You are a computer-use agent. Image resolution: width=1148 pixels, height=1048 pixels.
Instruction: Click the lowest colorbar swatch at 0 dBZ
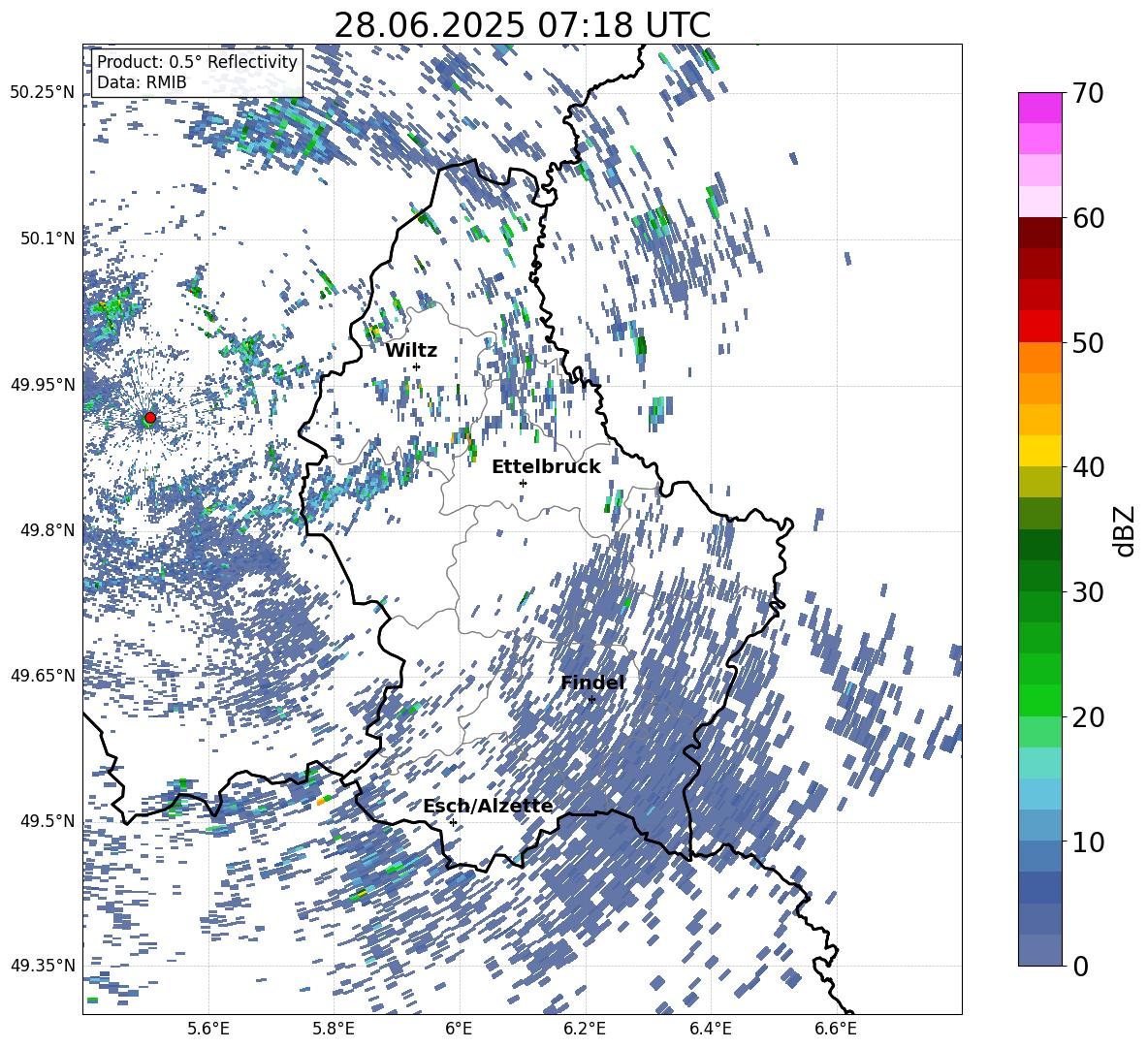(x=1039, y=950)
